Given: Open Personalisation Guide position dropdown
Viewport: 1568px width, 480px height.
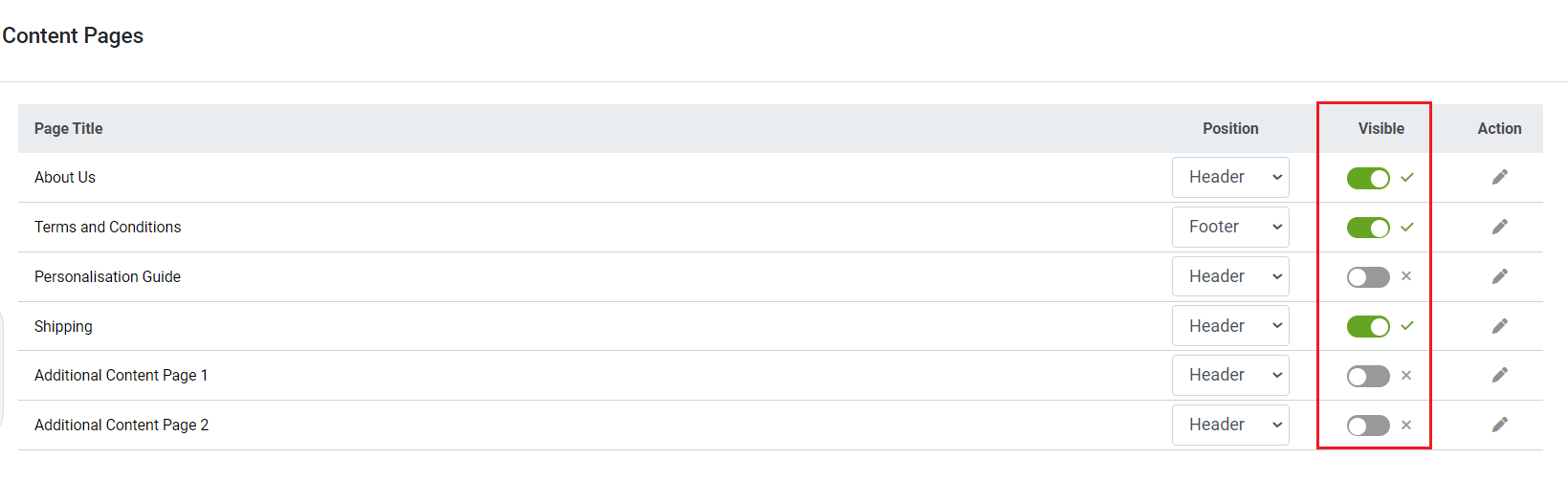Looking at the screenshot, I should (x=1230, y=276).
